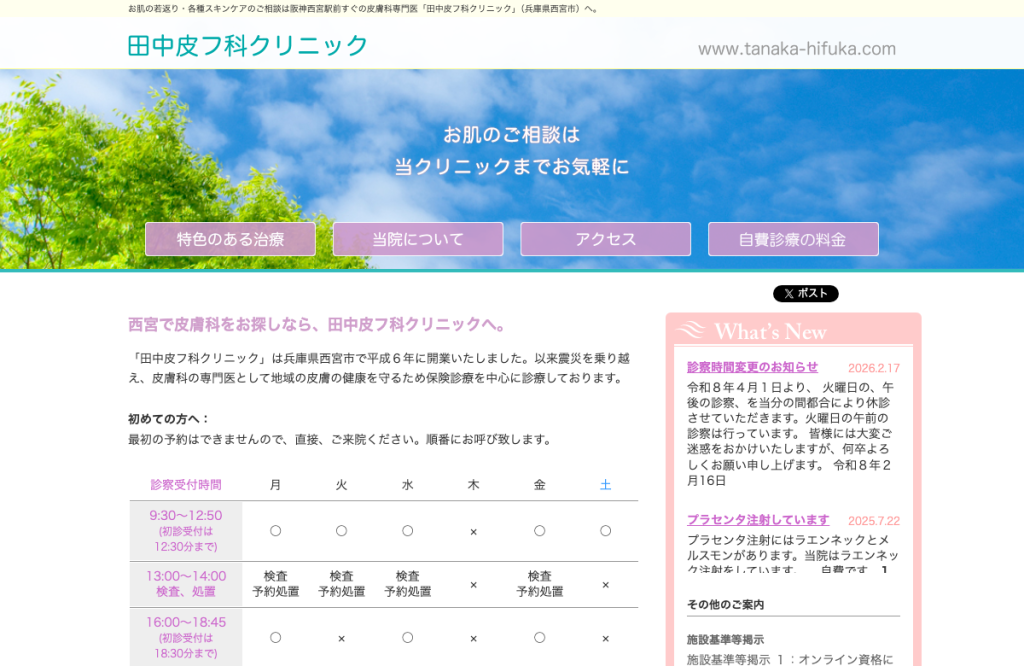Image resolution: width=1024 pixels, height=666 pixels.
Task: Click the X ポスト share button
Action: 806,294
